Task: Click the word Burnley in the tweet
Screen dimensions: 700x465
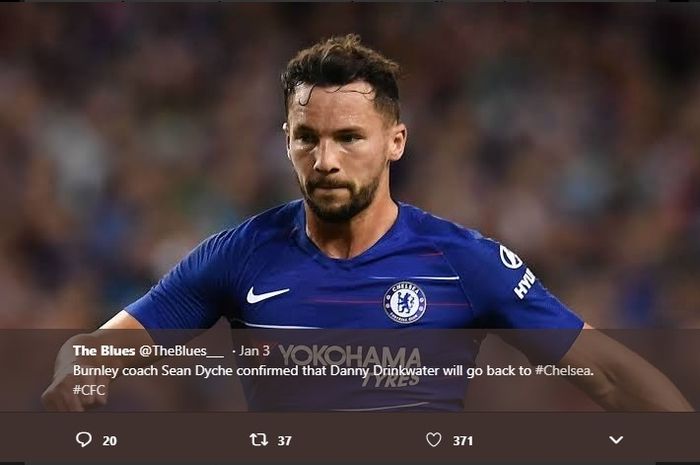Action: coord(97,370)
